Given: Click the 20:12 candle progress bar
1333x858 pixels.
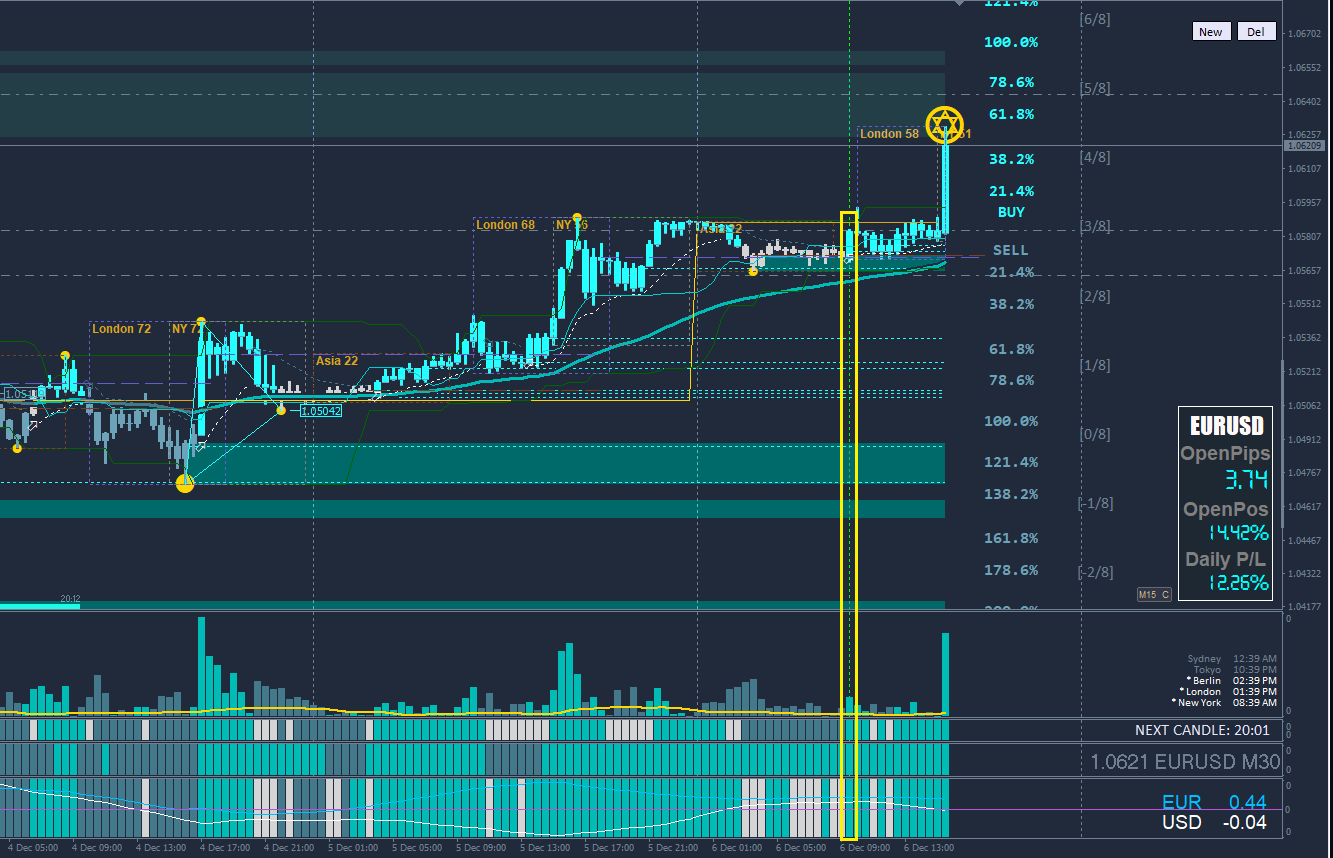Looking at the screenshot, I should pos(40,605).
